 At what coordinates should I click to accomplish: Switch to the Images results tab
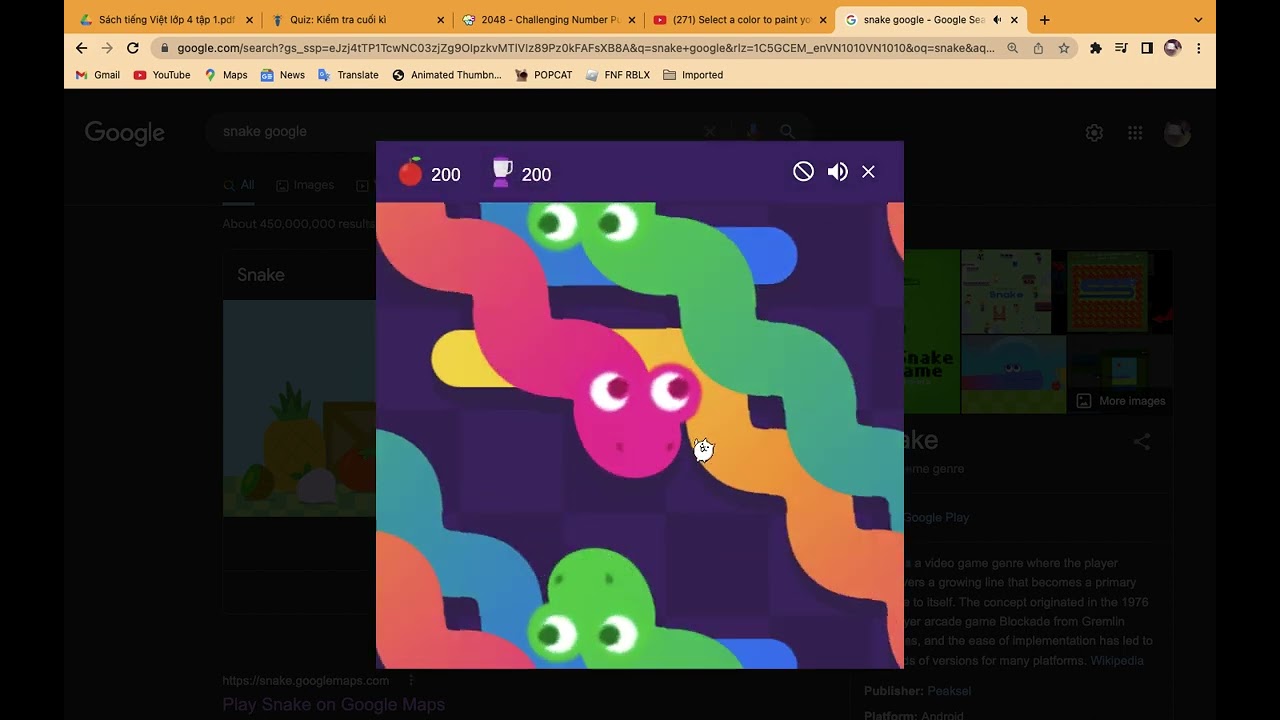coord(305,185)
